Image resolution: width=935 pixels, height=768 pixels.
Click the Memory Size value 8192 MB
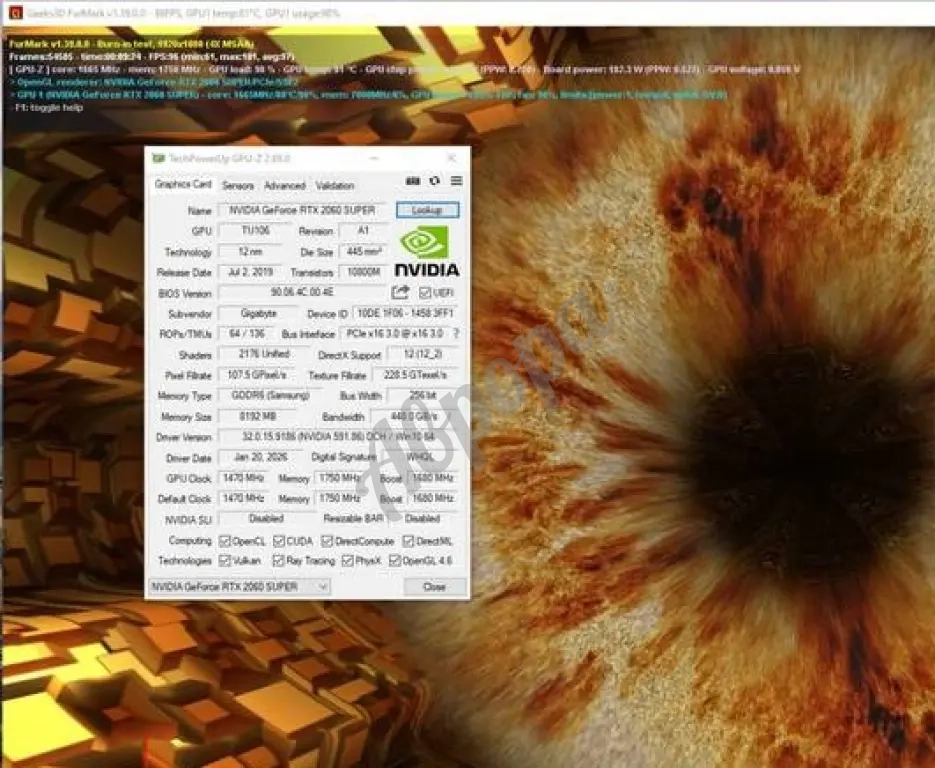tap(257, 416)
